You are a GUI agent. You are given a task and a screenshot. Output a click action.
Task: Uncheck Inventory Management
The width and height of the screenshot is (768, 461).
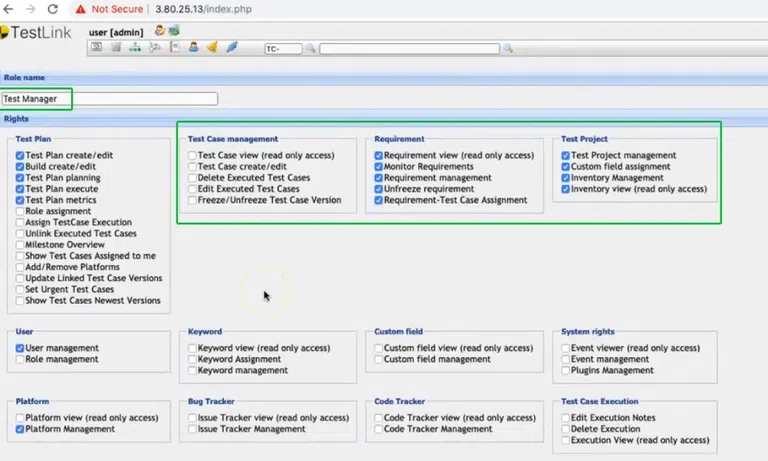click(565, 178)
